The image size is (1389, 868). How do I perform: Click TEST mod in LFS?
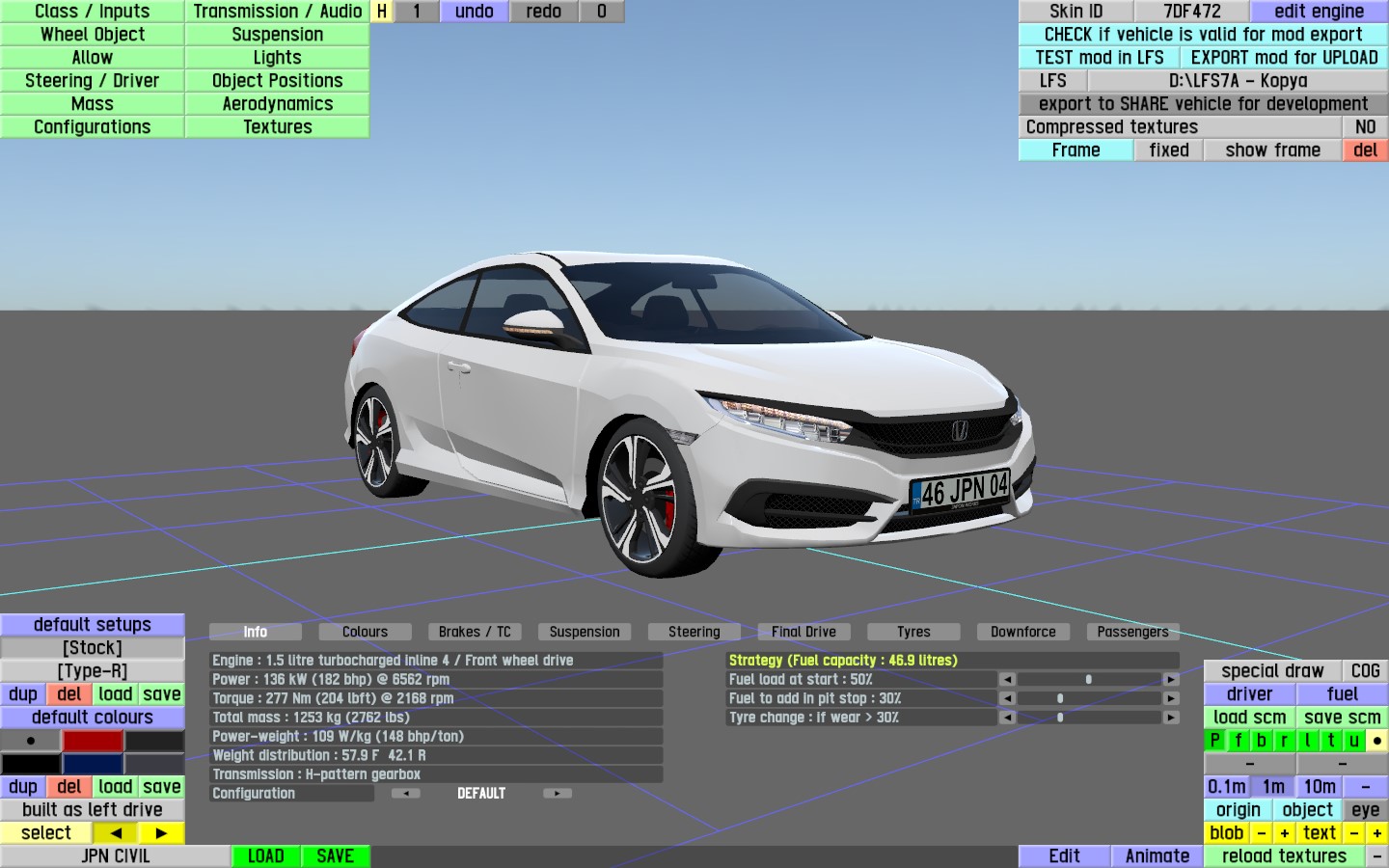pyautogui.click(x=1099, y=58)
